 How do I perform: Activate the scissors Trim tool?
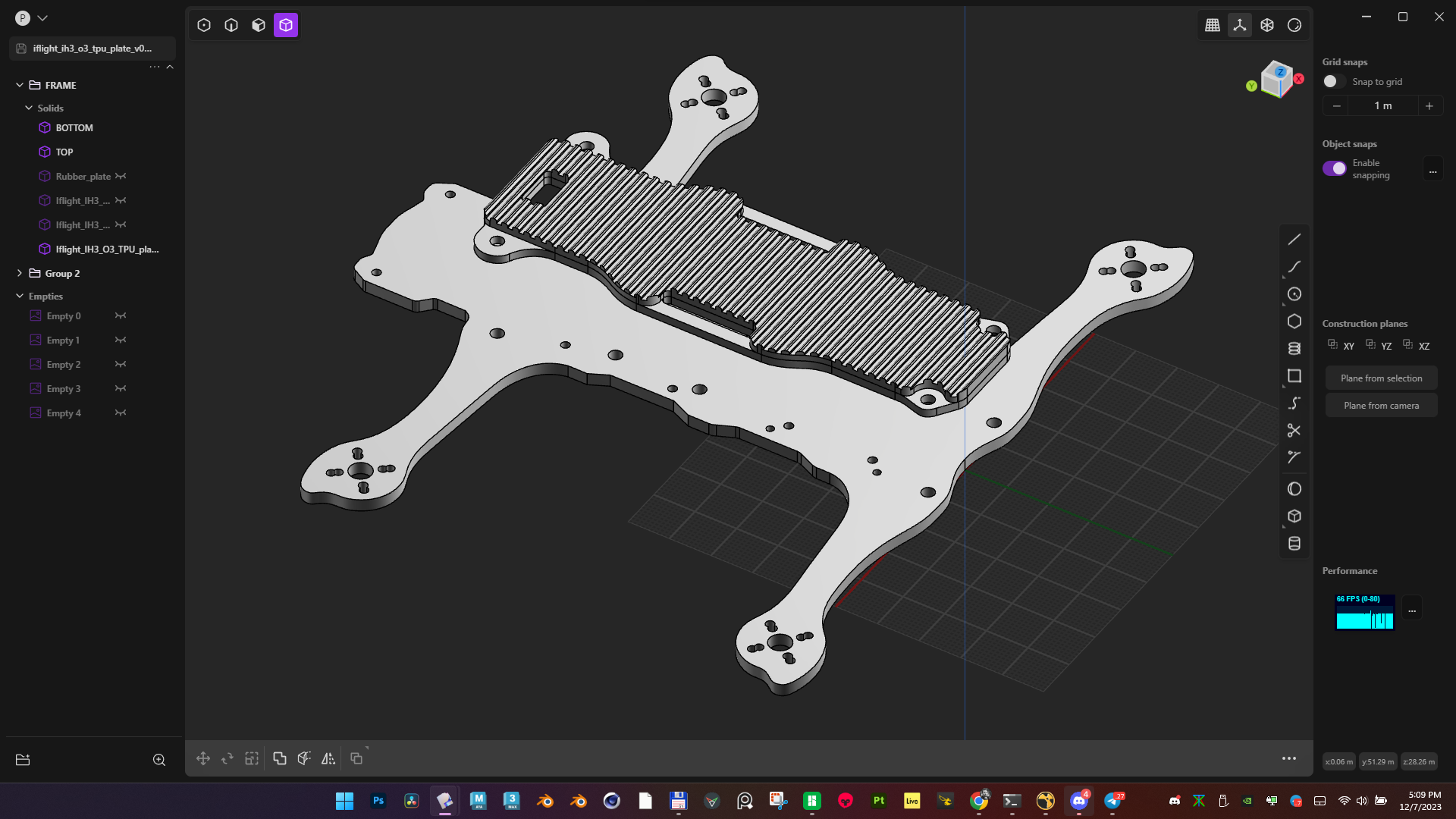(x=1294, y=431)
